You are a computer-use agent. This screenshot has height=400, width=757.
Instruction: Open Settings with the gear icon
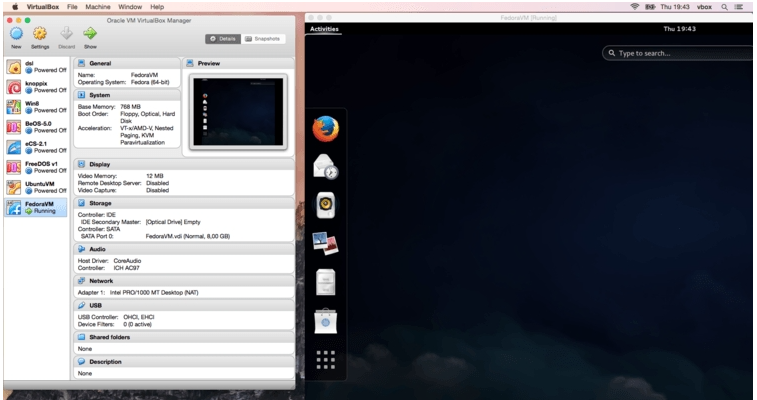(40, 34)
